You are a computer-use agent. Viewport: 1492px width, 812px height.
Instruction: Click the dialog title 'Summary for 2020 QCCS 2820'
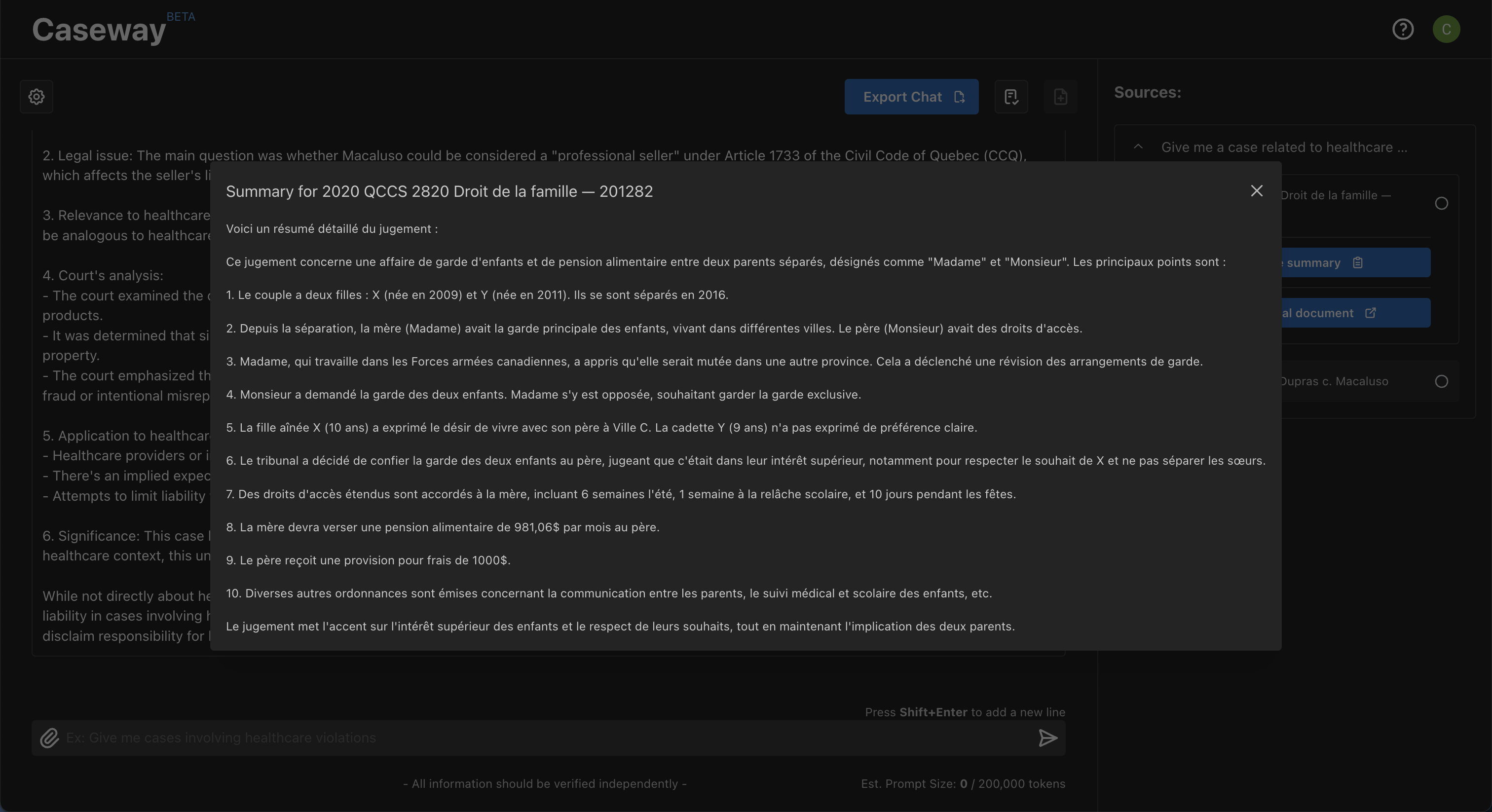[439, 192]
